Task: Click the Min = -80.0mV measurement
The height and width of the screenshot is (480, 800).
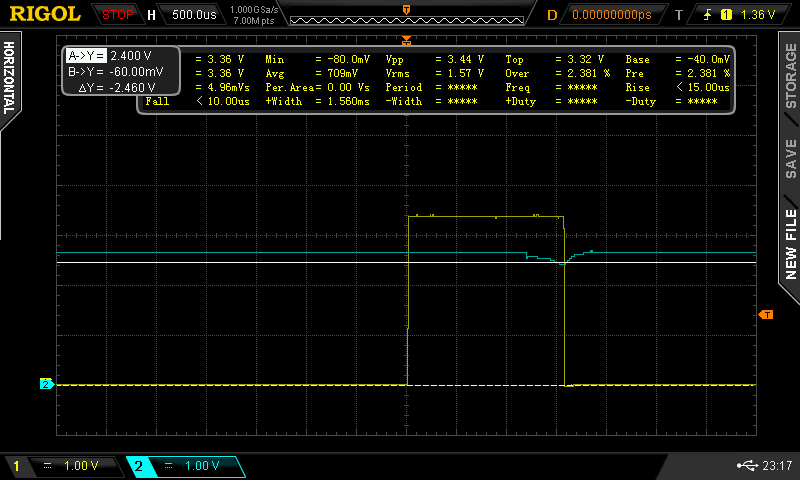Action: tap(317, 60)
